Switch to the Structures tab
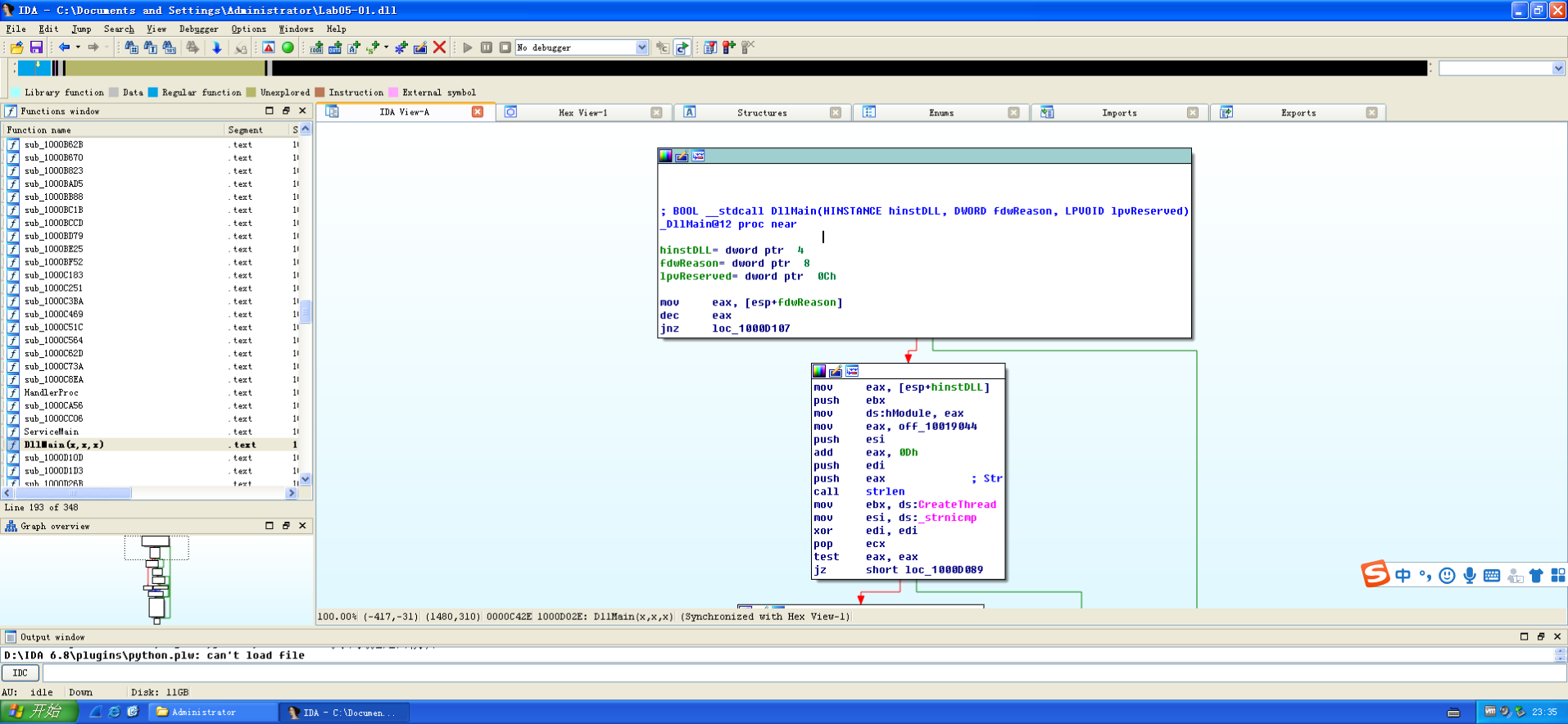 [761, 112]
